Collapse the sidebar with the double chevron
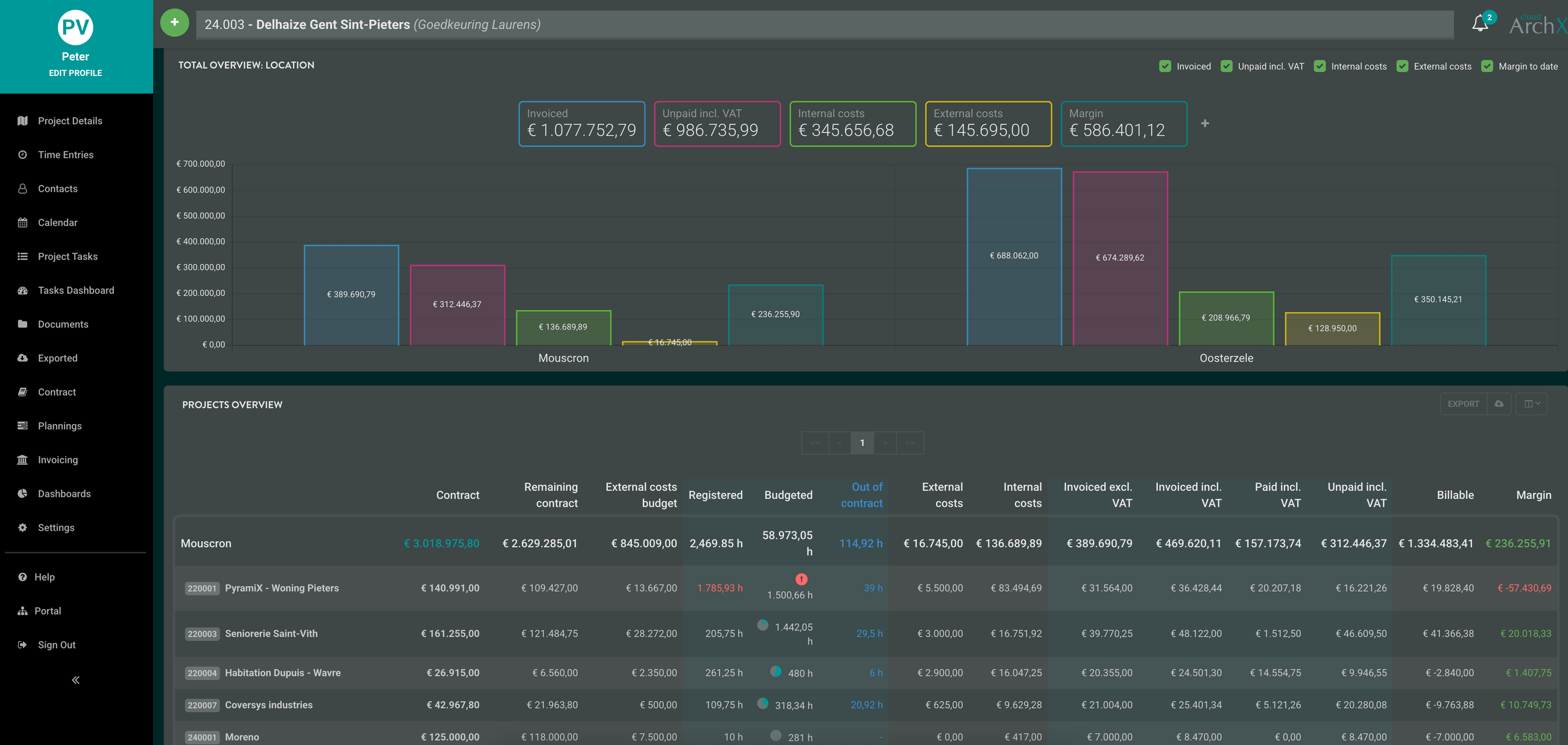1568x745 pixels. (75, 680)
